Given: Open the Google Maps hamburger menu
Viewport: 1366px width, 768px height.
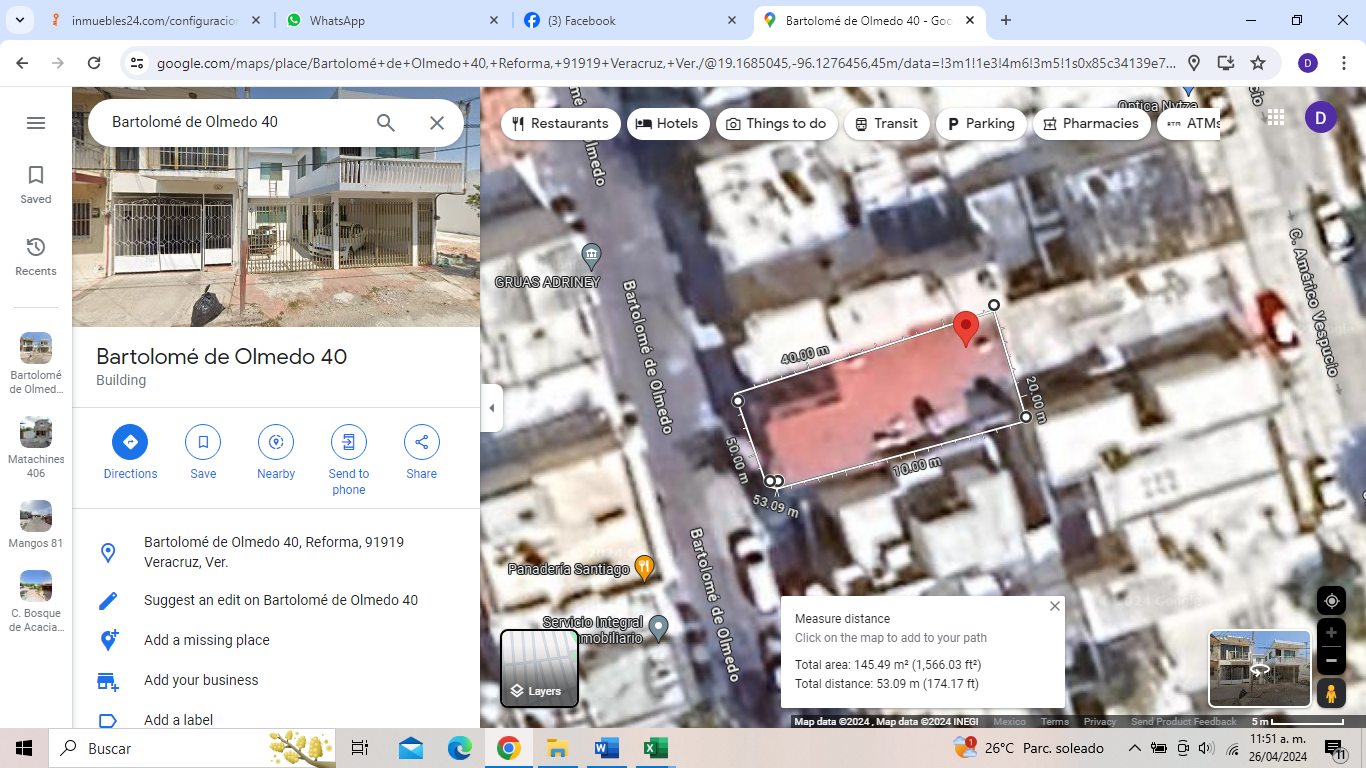Looking at the screenshot, I should [x=36, y=123].
